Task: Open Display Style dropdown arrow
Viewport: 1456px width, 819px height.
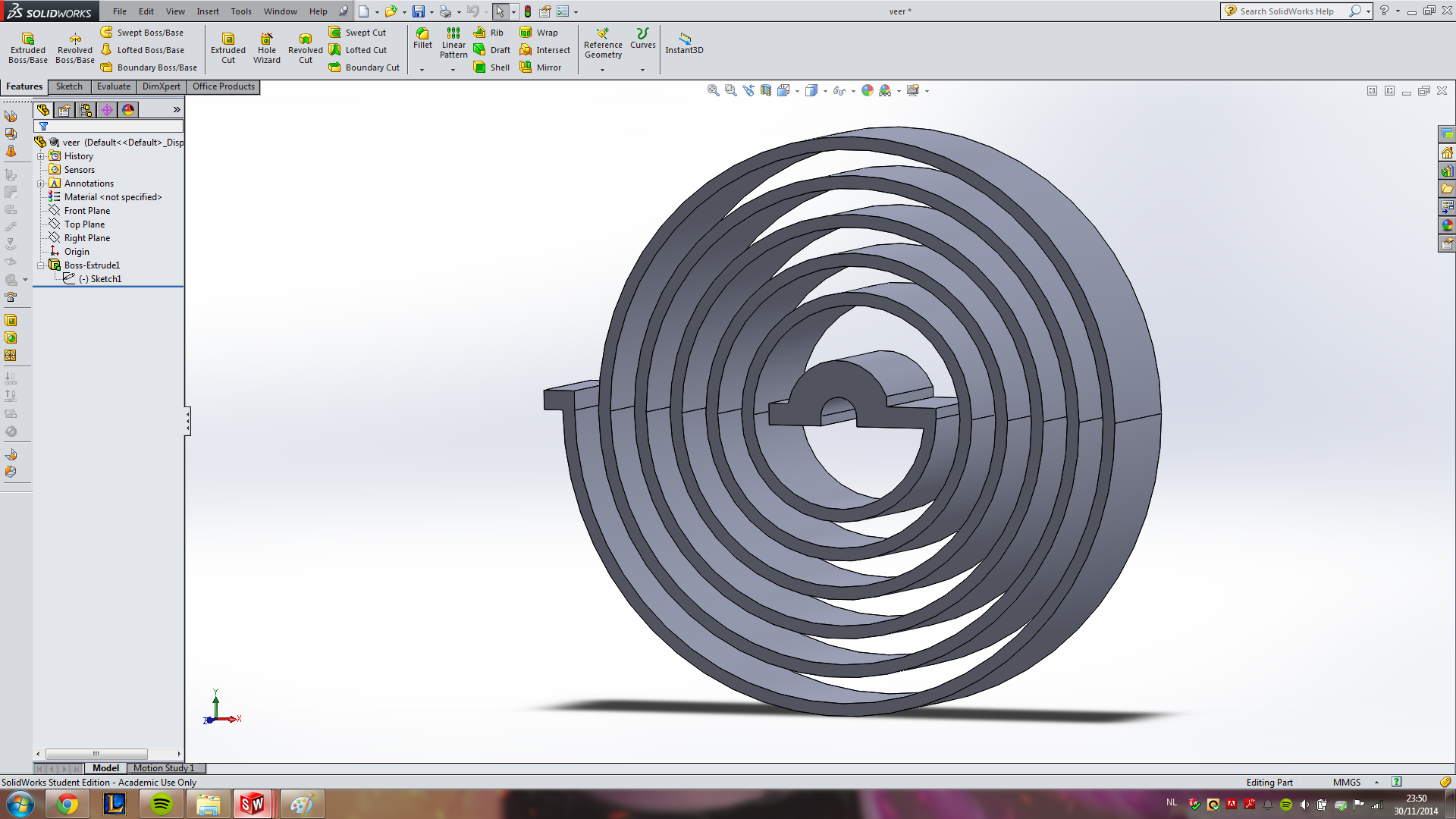Action: [825, 91]
